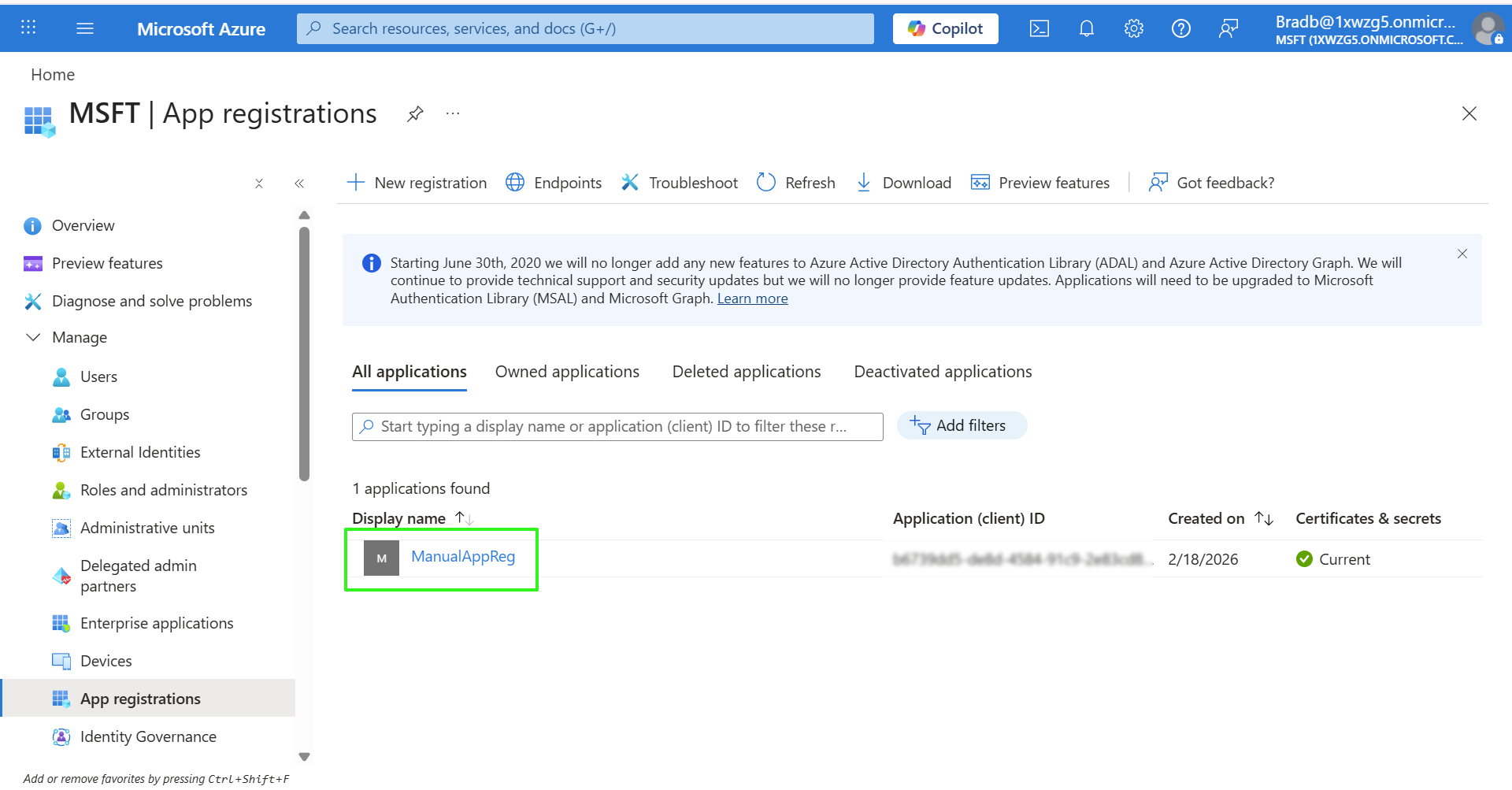Click the feedback icon in top bar

click(1228, 29)
